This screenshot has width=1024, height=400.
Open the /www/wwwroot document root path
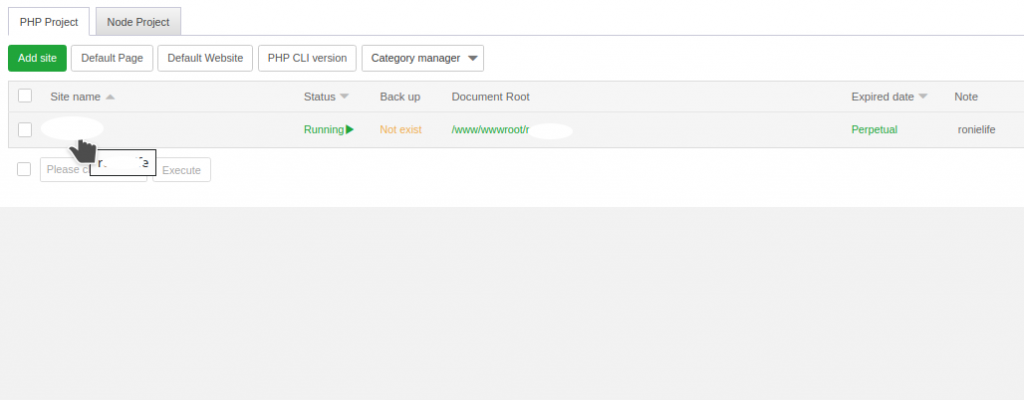[x=490, y=130]
